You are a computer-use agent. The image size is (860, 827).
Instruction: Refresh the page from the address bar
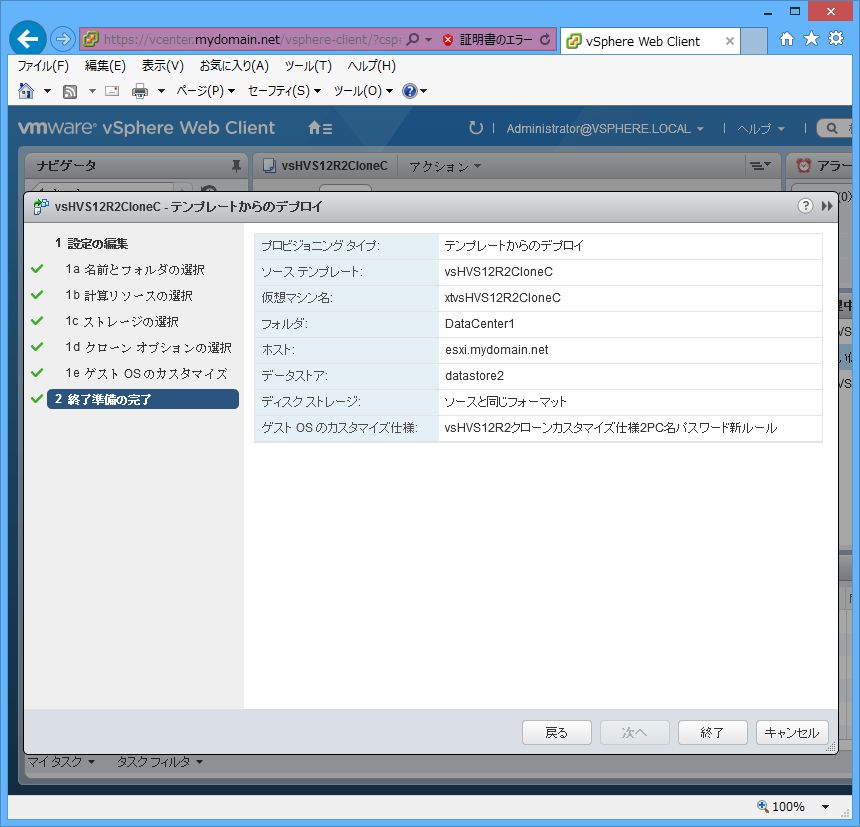[x=545, y=39]
